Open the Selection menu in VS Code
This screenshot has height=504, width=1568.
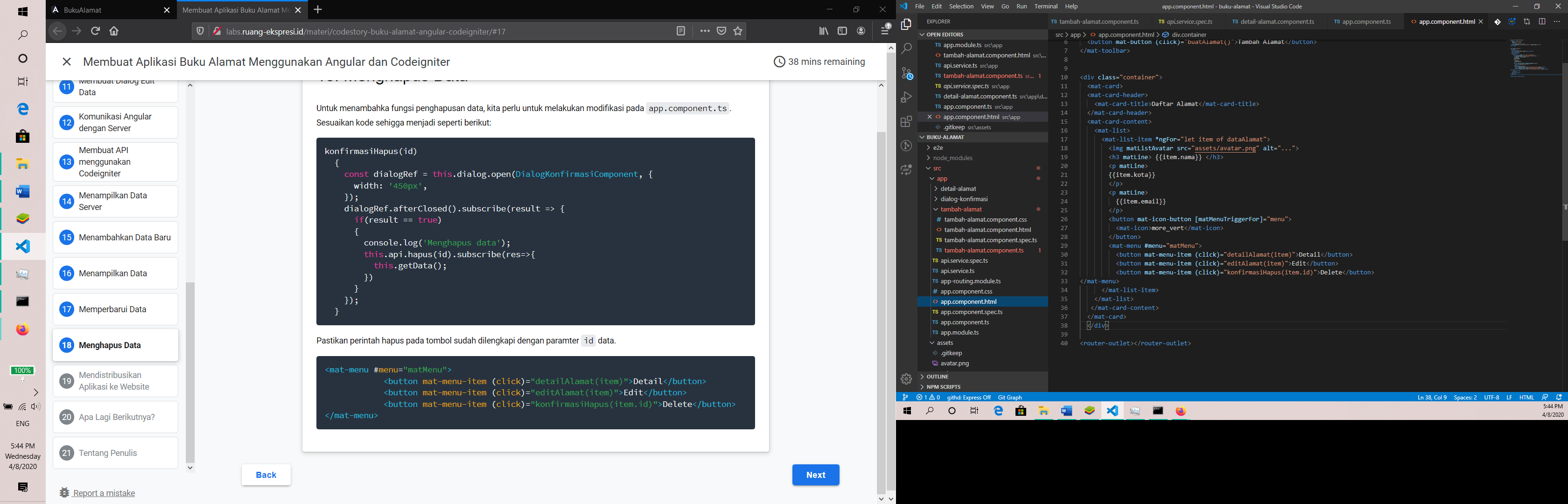pos(961,7)
